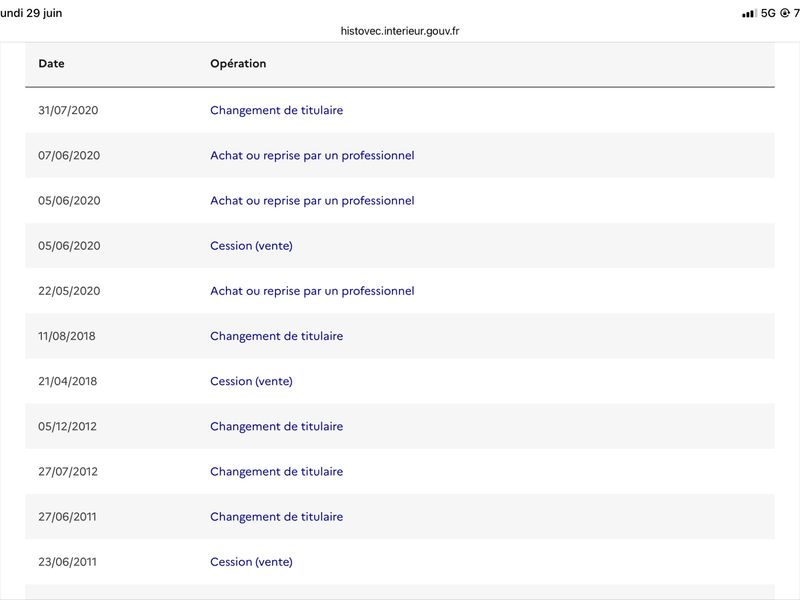The height and width of the screenshot is (600, 800).
Task: Tap the 5G network indicator
Action: pos(768,13)
